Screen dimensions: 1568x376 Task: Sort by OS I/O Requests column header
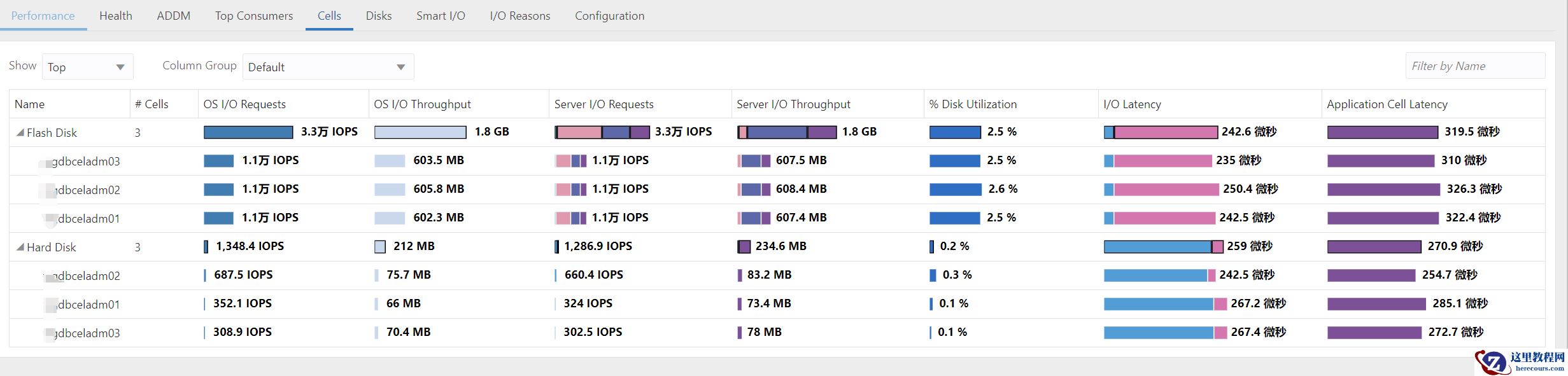tap(244, 104)
